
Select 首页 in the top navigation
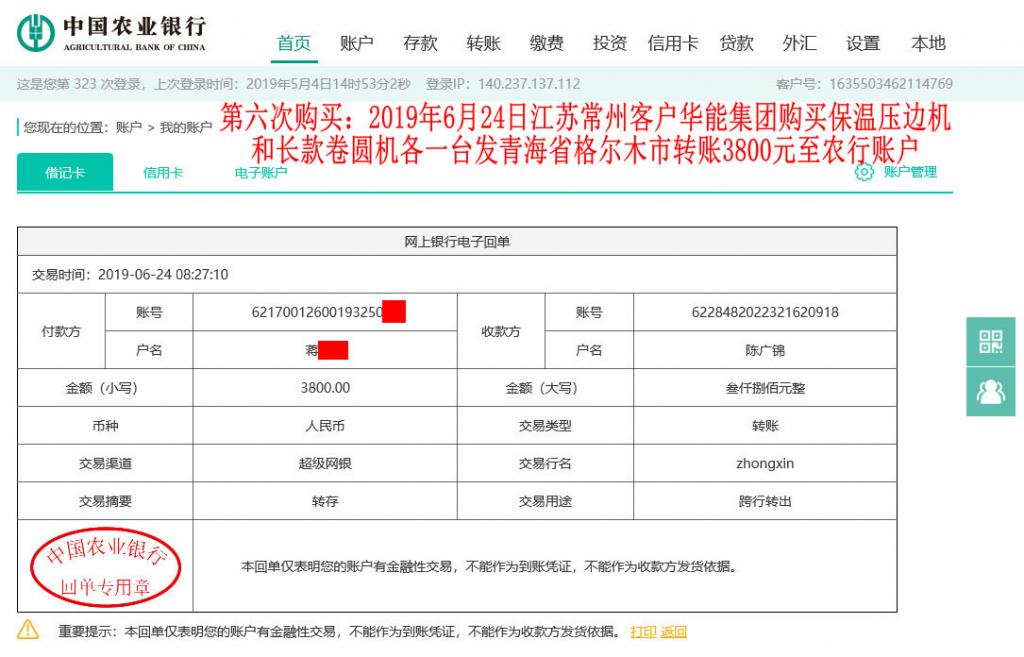click(294, 43)
